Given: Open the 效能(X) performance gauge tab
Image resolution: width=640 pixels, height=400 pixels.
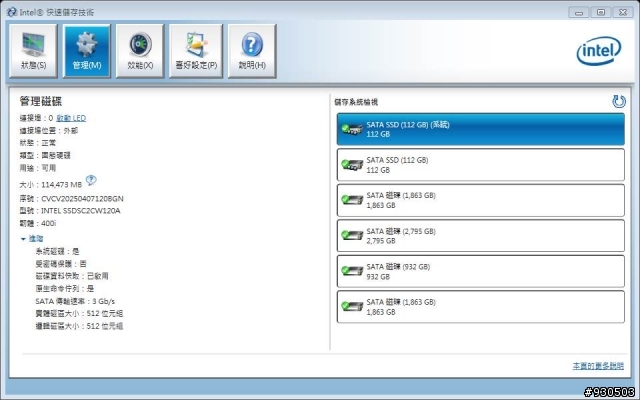Looking at the screenshot, I should click(140, 51).
